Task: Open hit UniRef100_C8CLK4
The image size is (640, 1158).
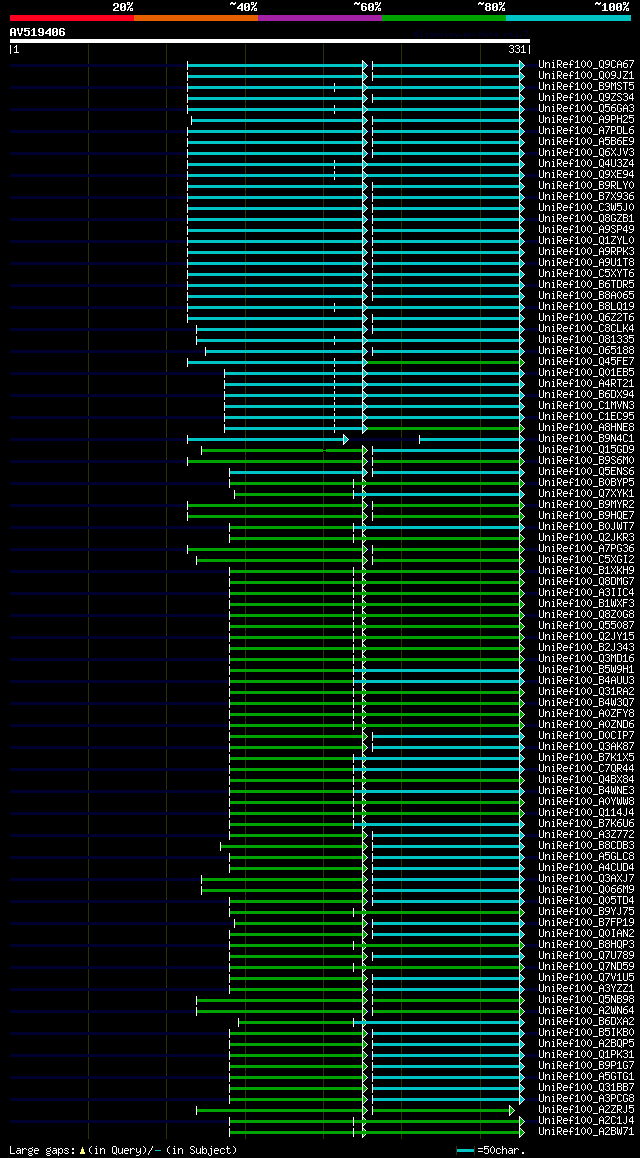Action: point(586,329)
